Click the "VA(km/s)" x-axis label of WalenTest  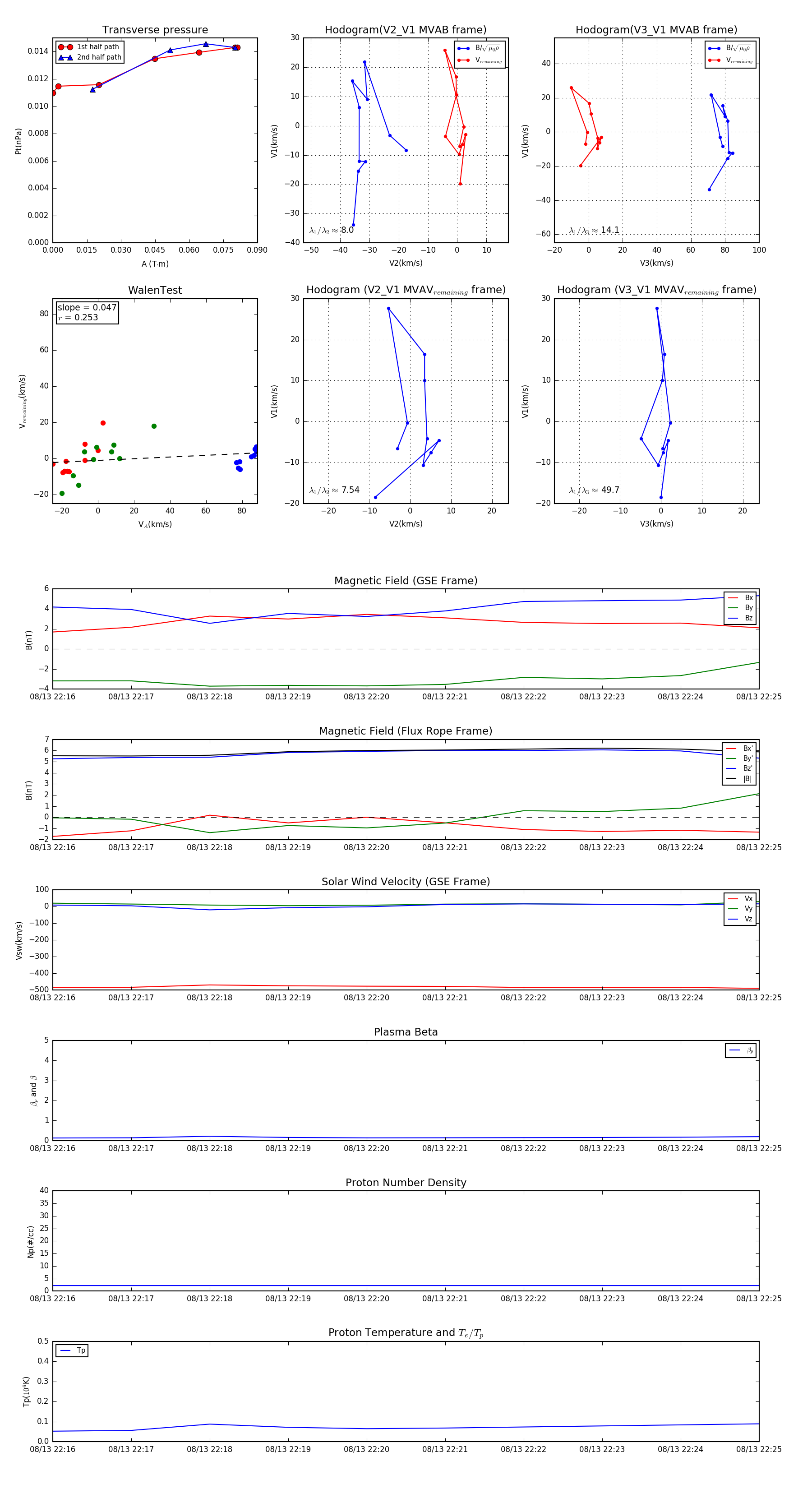tap(155, 524)
